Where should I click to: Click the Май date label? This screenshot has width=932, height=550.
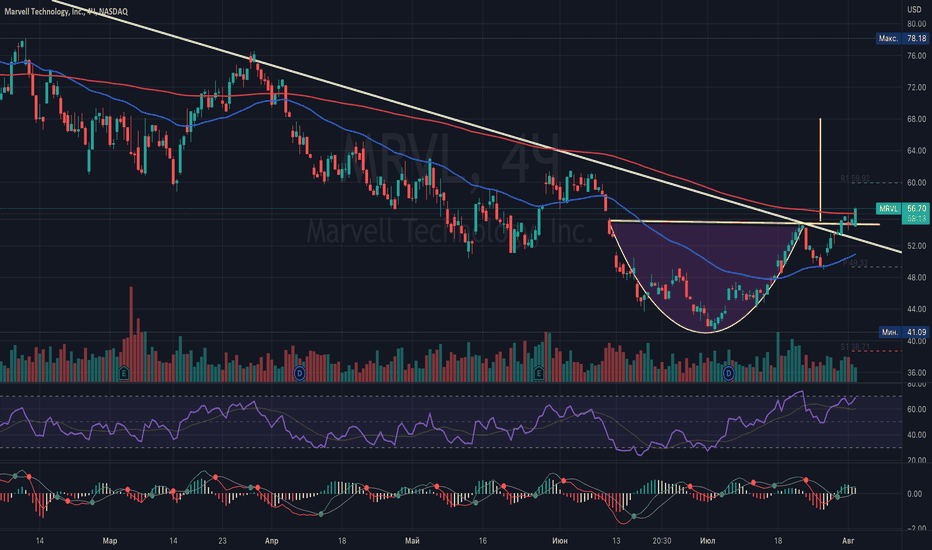[412, 540]
